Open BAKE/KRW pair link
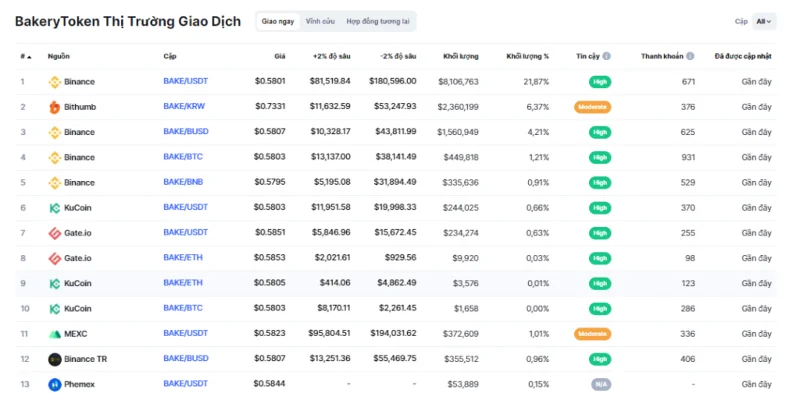This screenshot has width=800, height=393. pyautogui.click(x=184, y=106)
